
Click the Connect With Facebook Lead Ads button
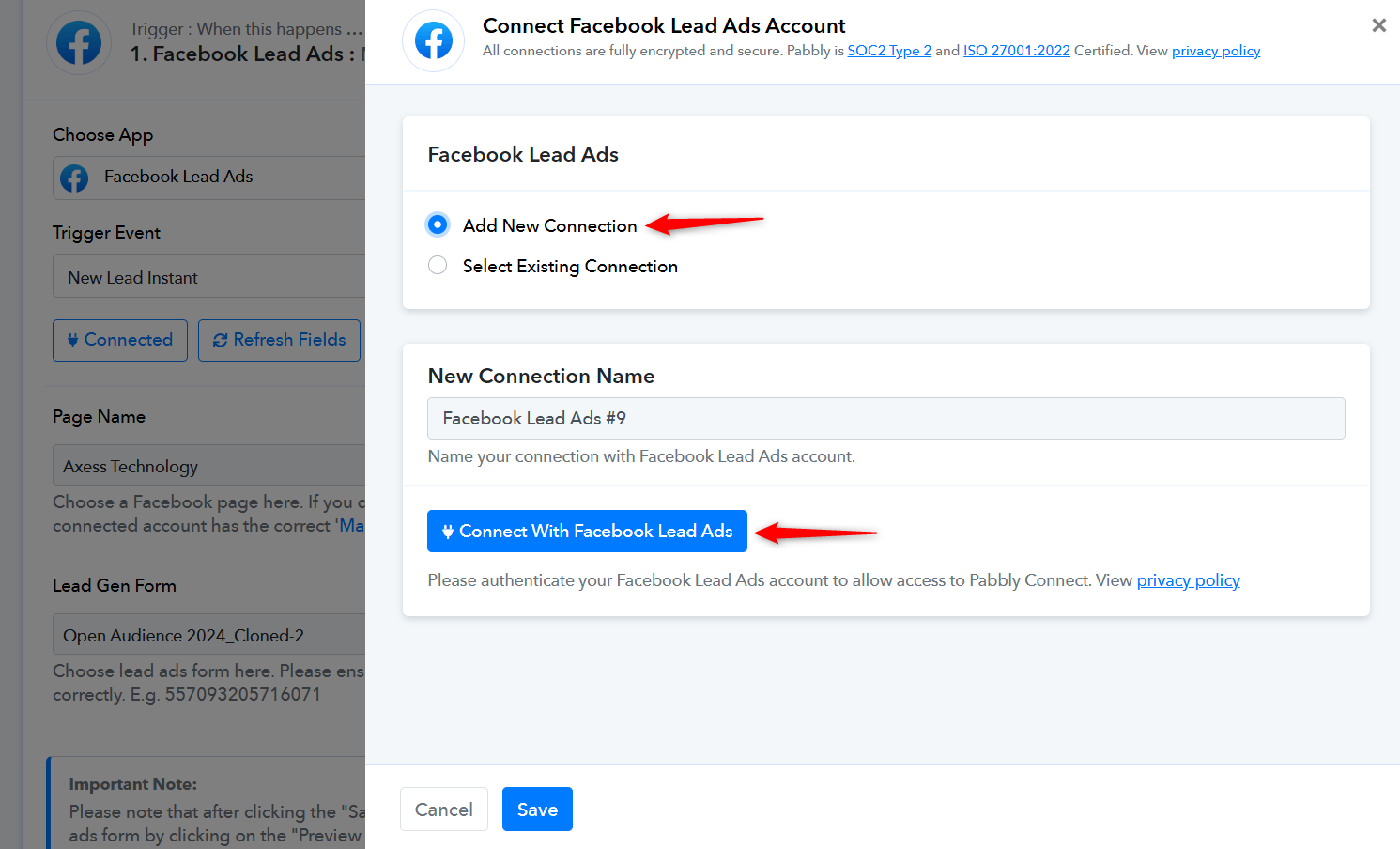587,531
